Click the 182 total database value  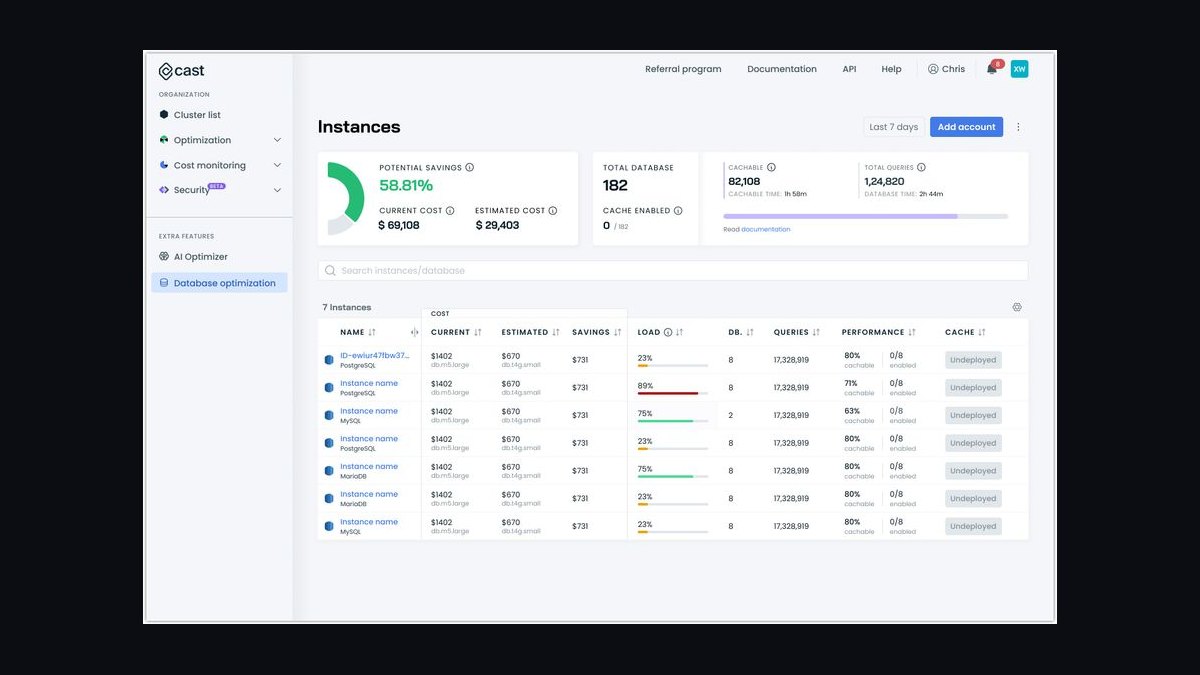click(615, 185)
